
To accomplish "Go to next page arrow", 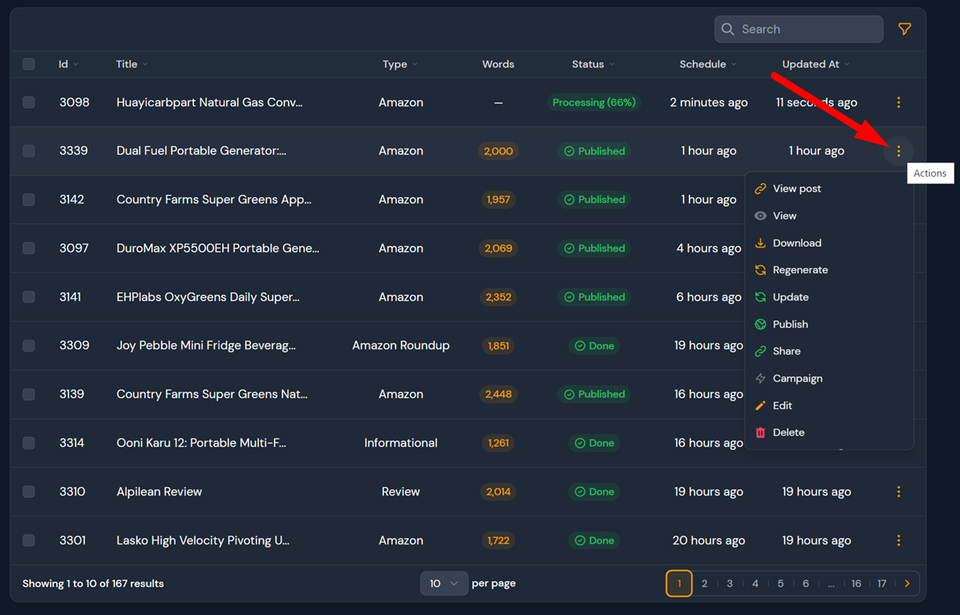I will click(907, 583).
